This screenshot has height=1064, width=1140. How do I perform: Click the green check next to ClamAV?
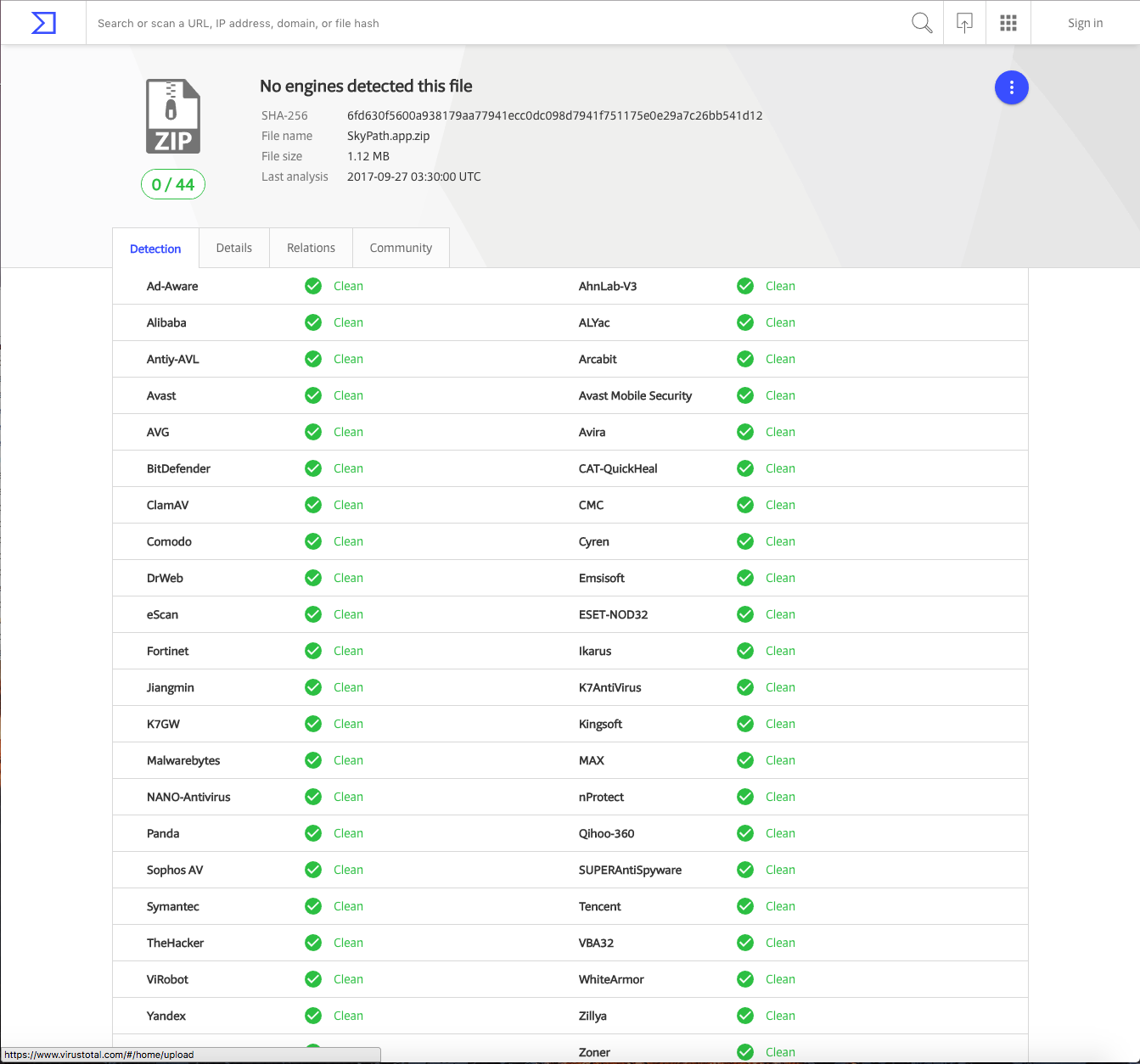point(313,505)
